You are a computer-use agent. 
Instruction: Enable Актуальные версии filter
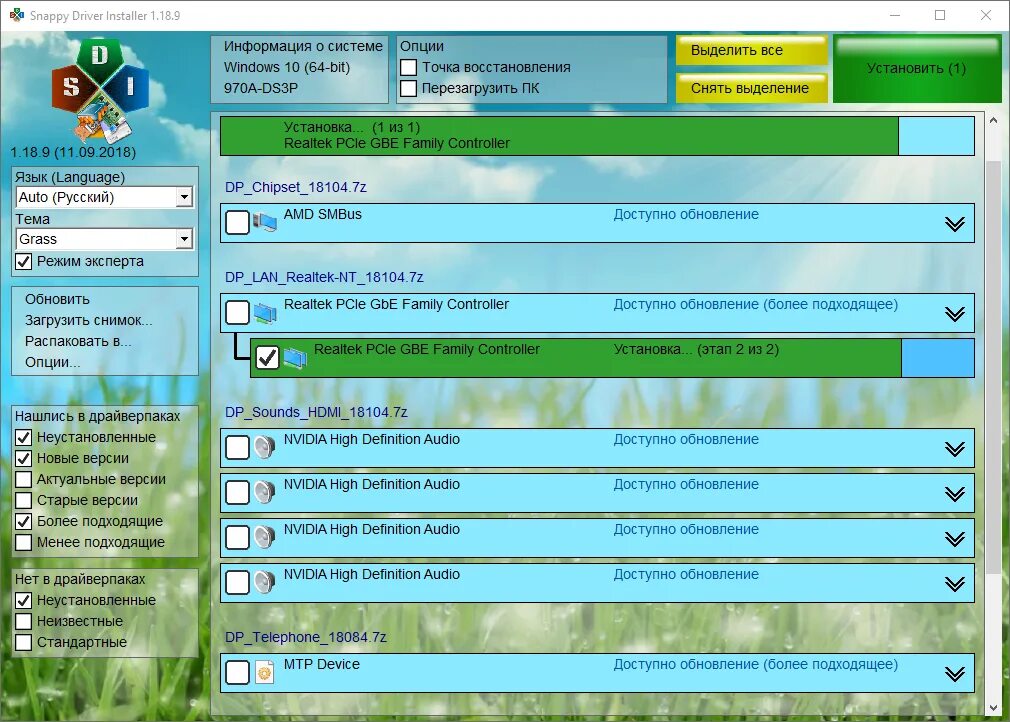(x=23, y=480)
